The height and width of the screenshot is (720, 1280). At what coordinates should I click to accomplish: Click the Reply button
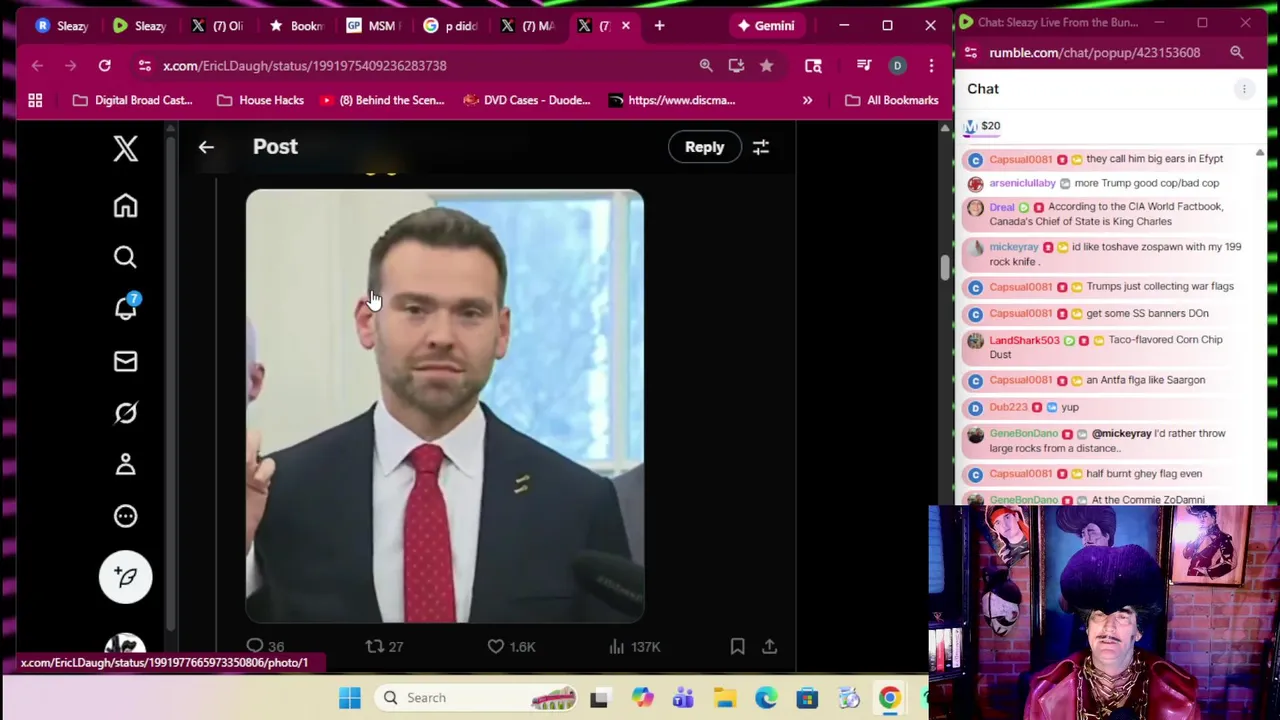(x=705, y=147)
